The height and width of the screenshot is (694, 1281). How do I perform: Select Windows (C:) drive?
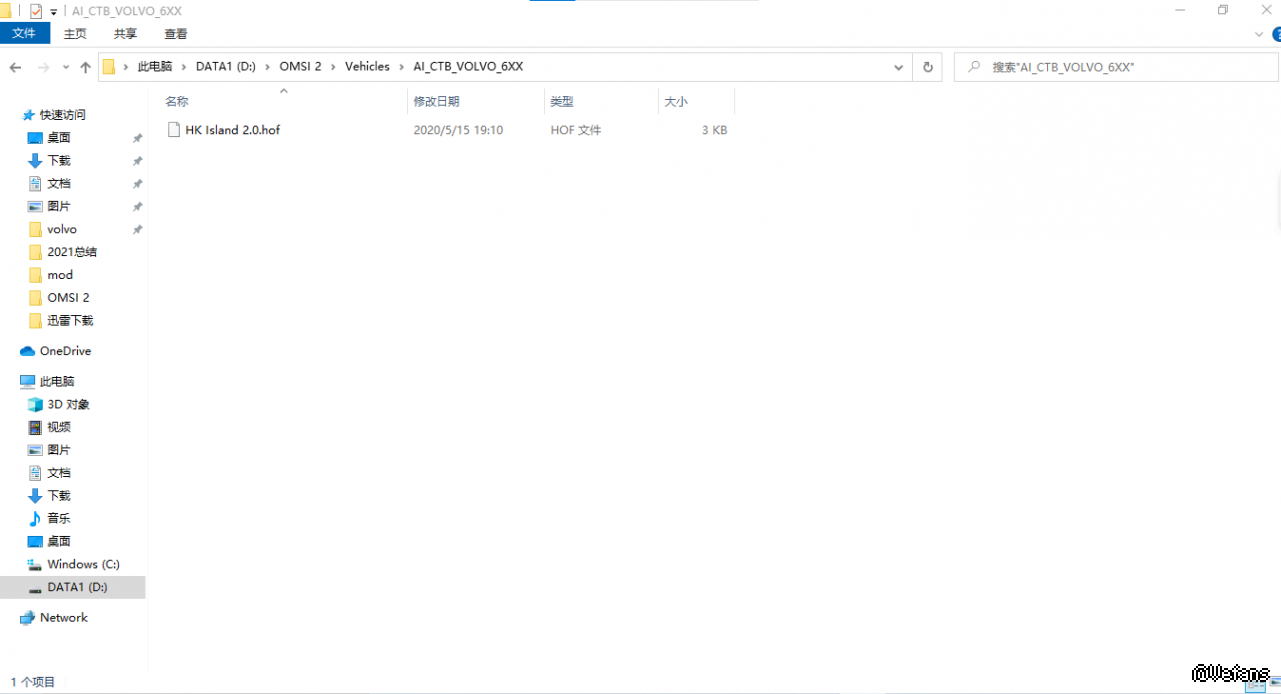coord(83,564)
